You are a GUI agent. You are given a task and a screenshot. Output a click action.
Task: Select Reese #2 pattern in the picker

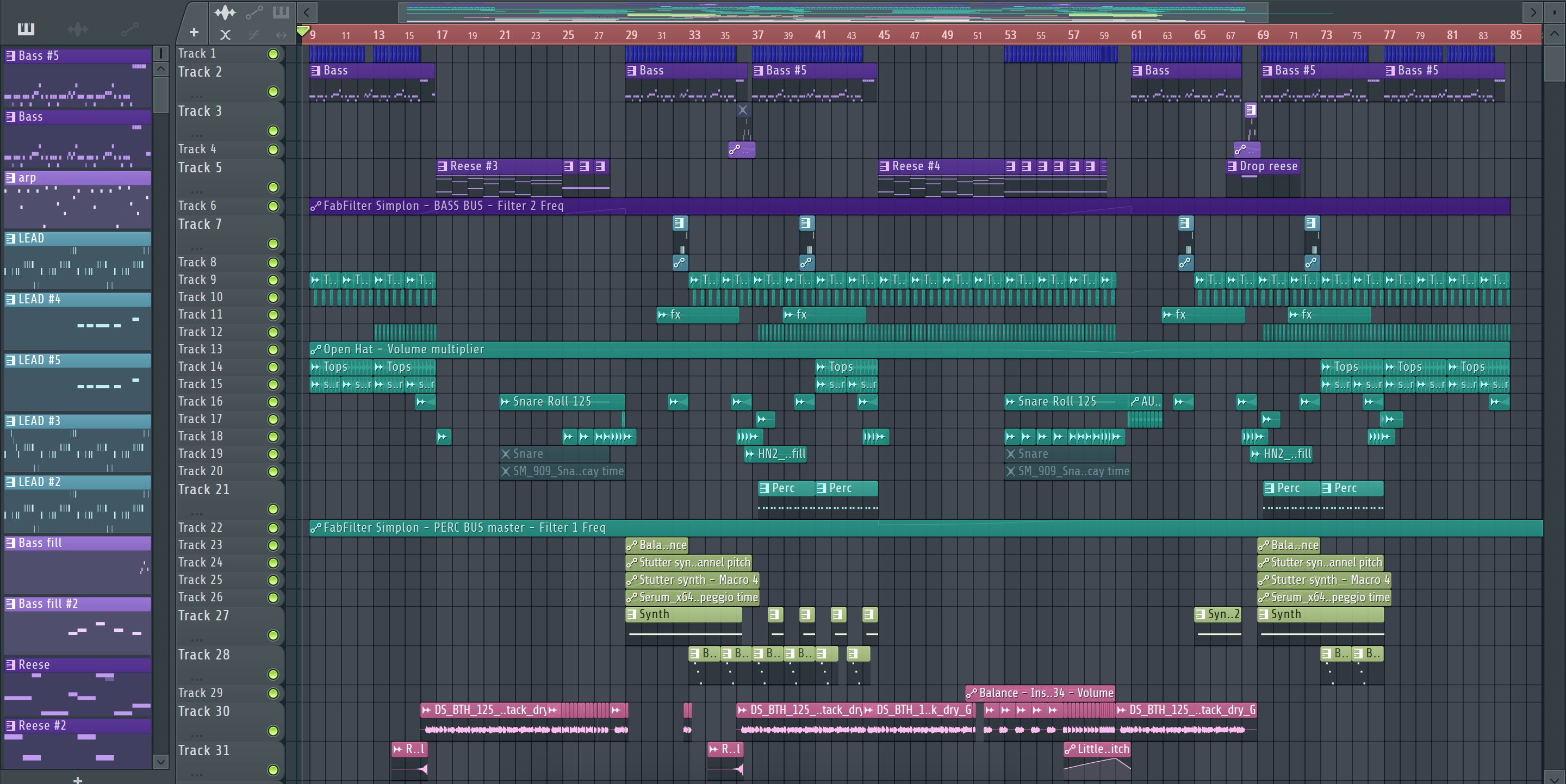coord(78,744)
